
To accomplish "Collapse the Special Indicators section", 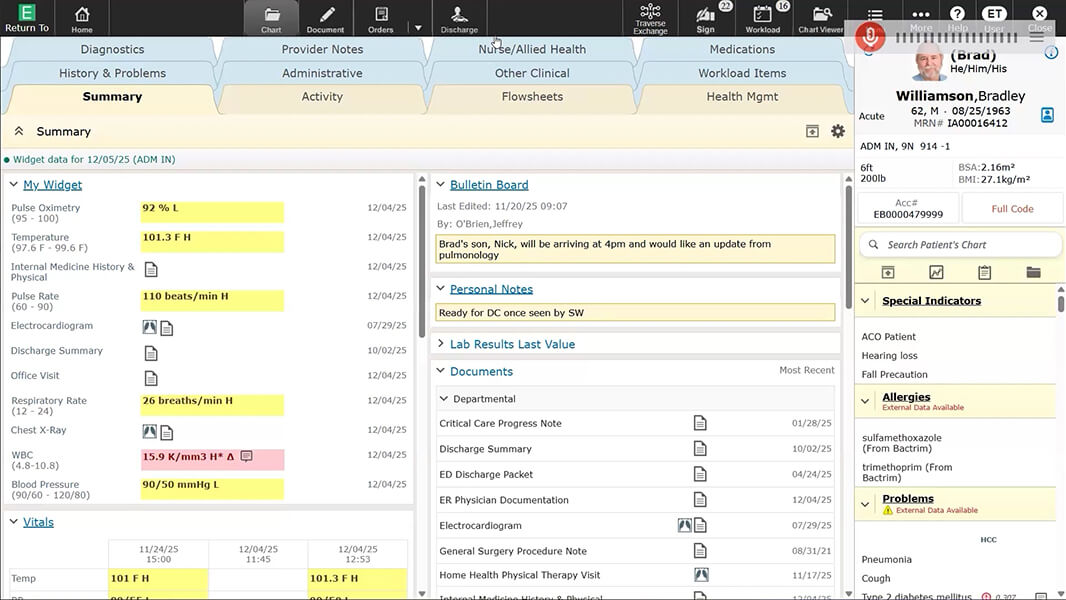I will point(864,300).
